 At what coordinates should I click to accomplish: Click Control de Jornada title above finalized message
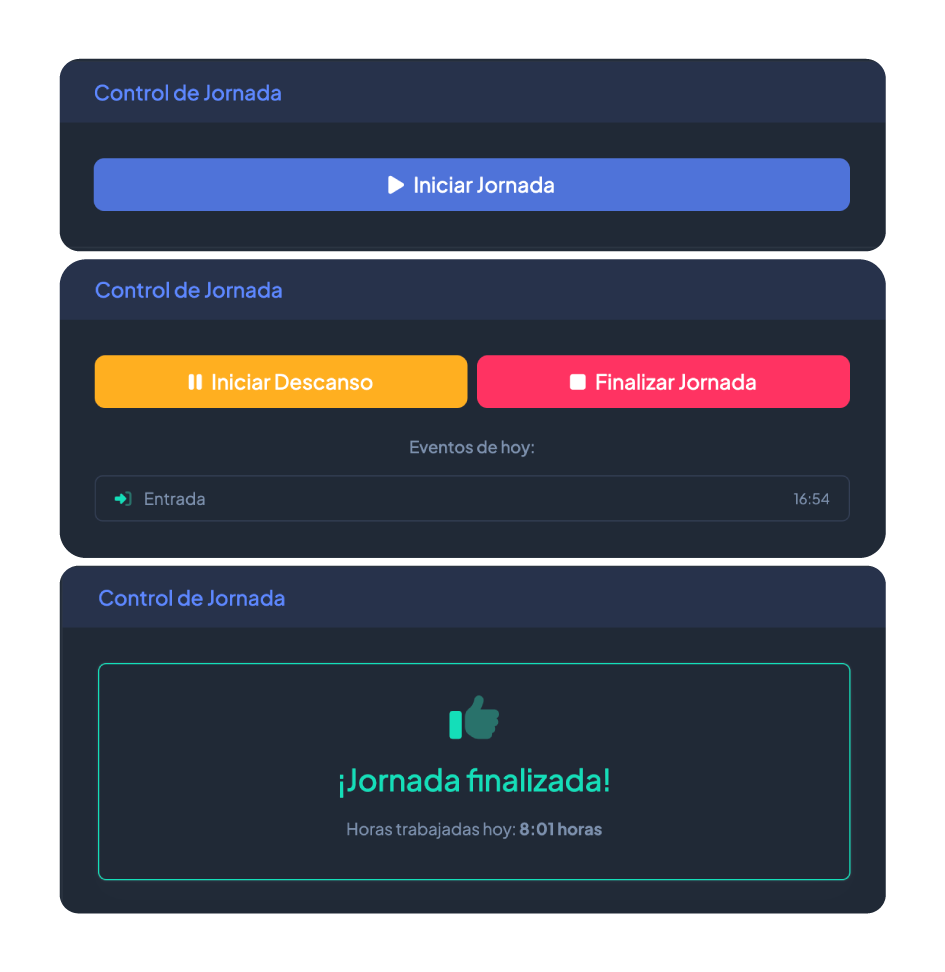(x=192, y=598)
